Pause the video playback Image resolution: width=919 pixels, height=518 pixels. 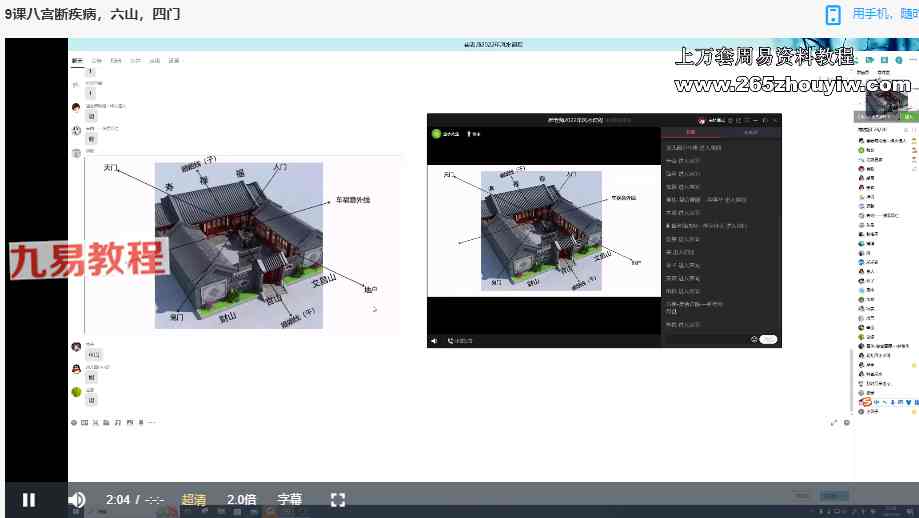coord(29,500)
